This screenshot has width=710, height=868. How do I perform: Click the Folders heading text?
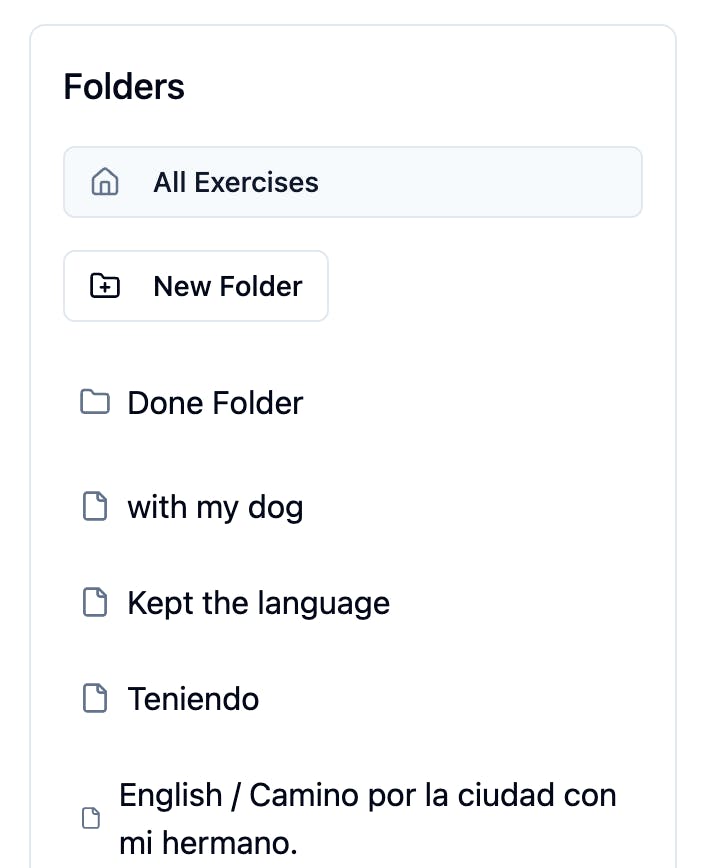[x=124, y=87]
